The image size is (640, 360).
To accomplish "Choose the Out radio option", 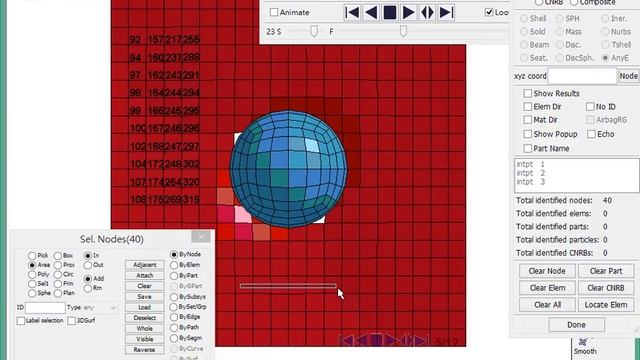I will pyautogui.click(x=88, y=265).
